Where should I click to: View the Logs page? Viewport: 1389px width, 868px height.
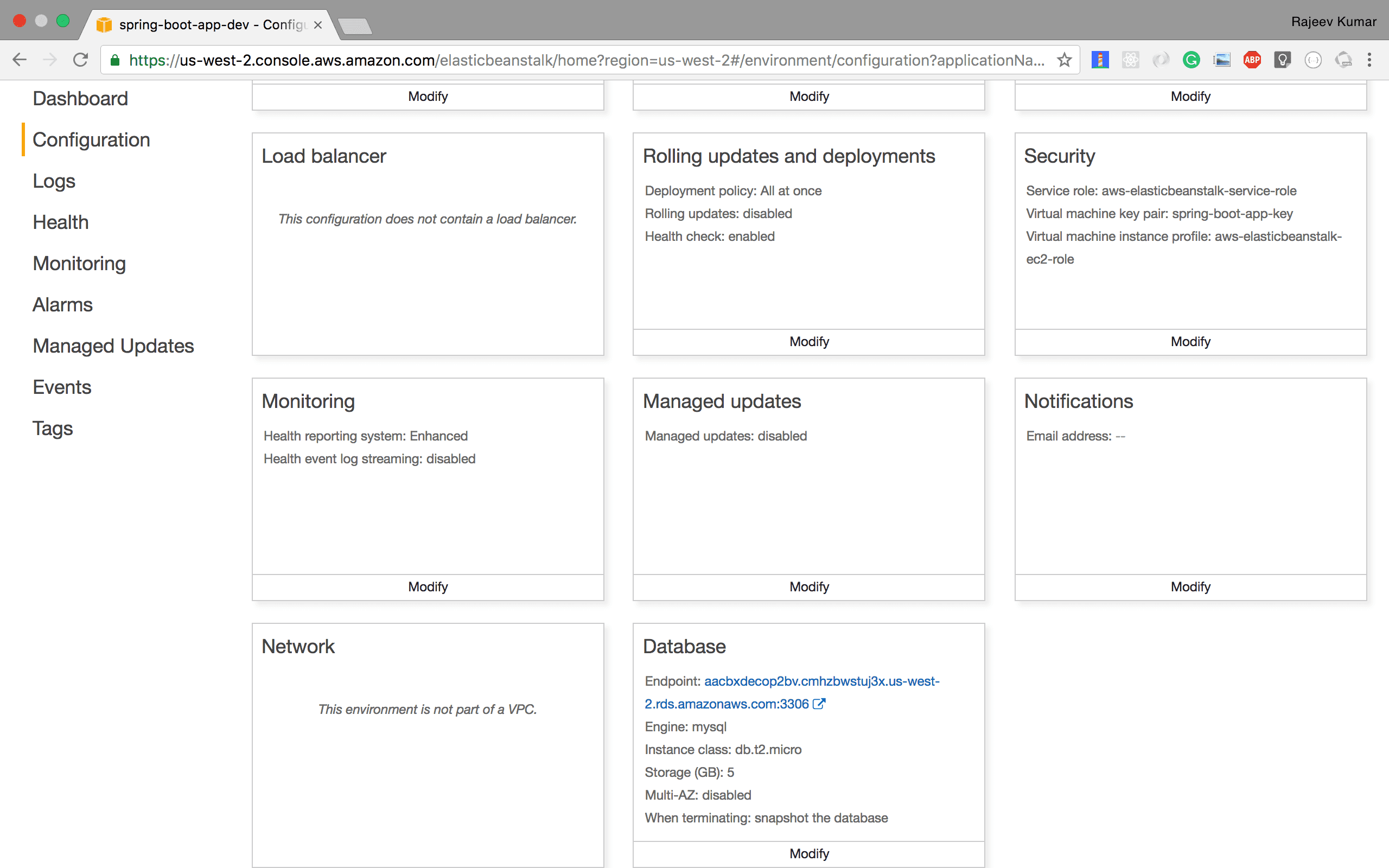[53, 181]
